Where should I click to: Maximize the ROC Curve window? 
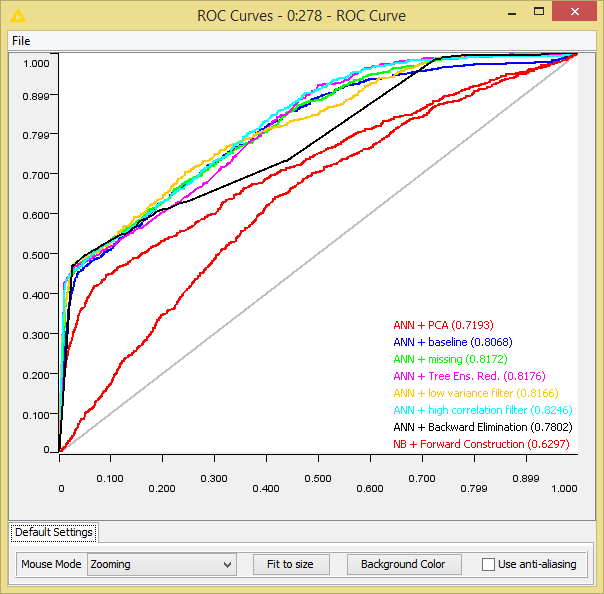click(x=539, y=12)
